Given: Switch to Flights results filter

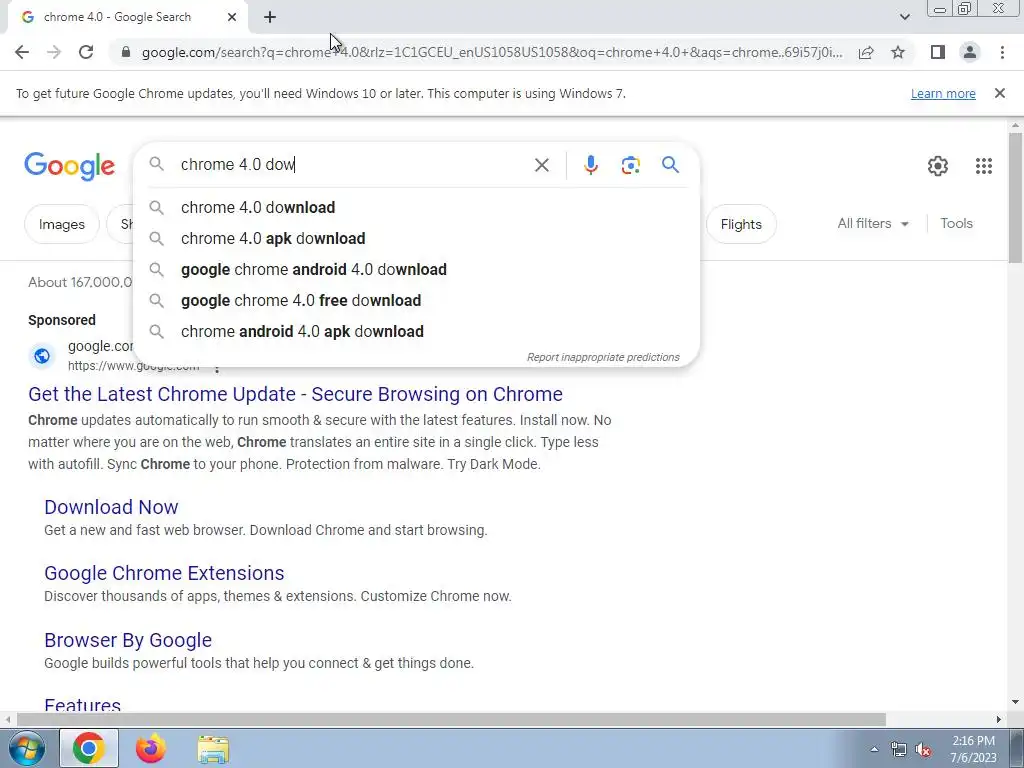Looking at the screenshot, I should 741,224.
